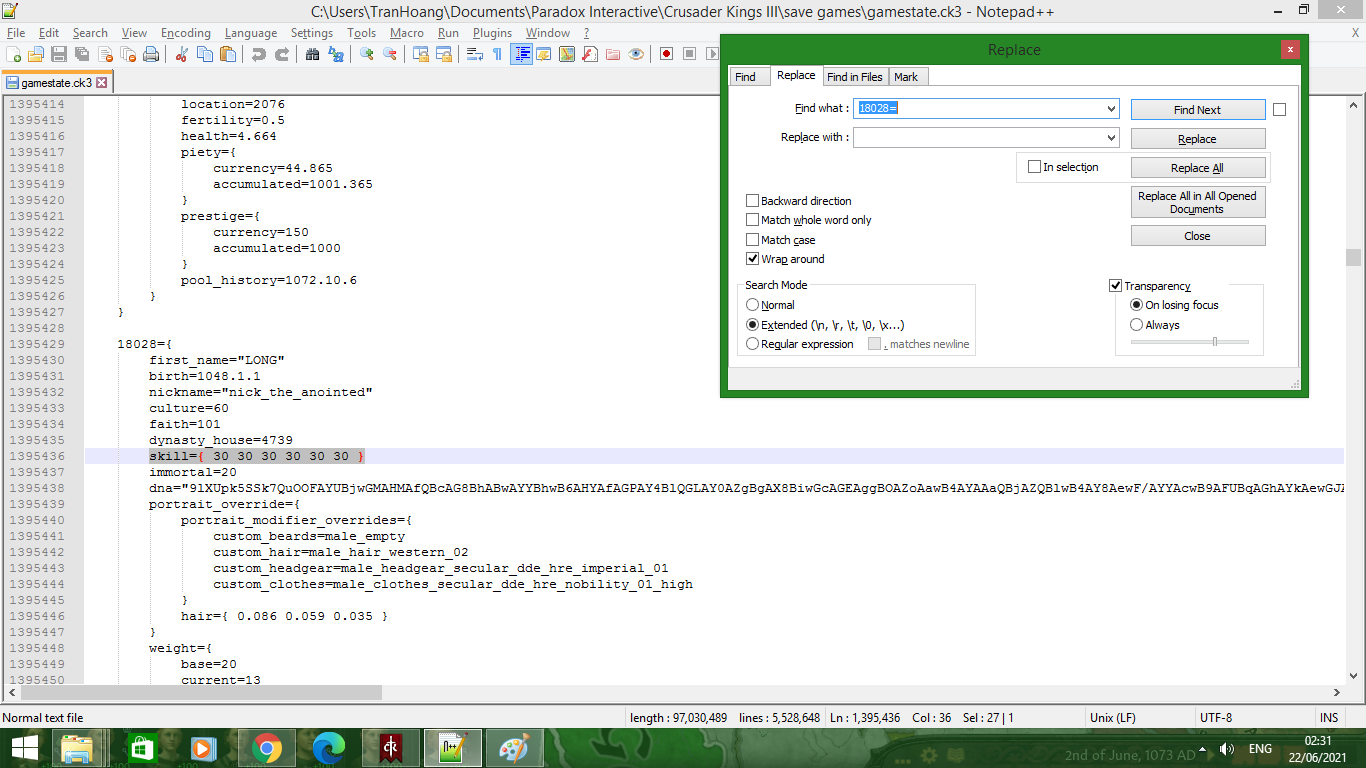This screenshot has width=1366, height=768.
Task: Click the Print toolbar icon
Action: [x=151, y=54]
